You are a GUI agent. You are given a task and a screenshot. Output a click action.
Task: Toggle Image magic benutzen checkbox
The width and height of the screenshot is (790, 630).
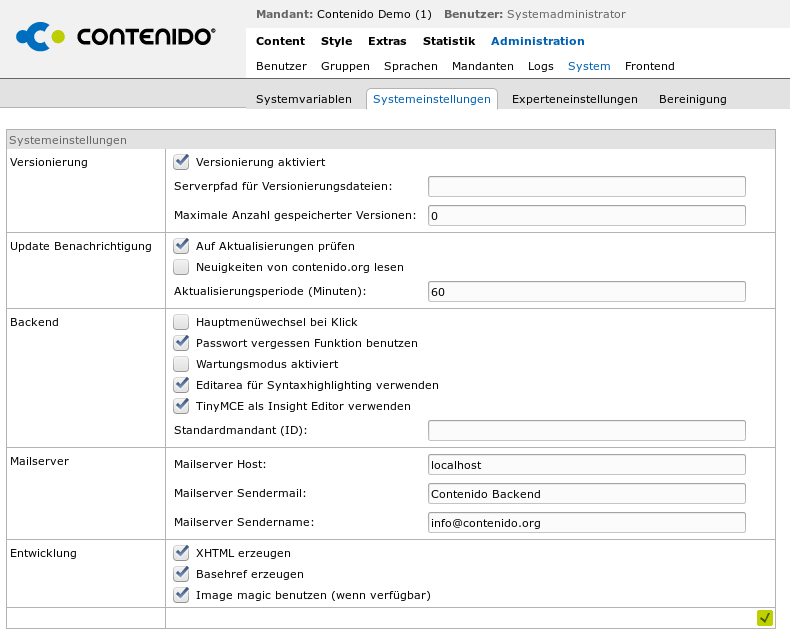pos(181,595)
